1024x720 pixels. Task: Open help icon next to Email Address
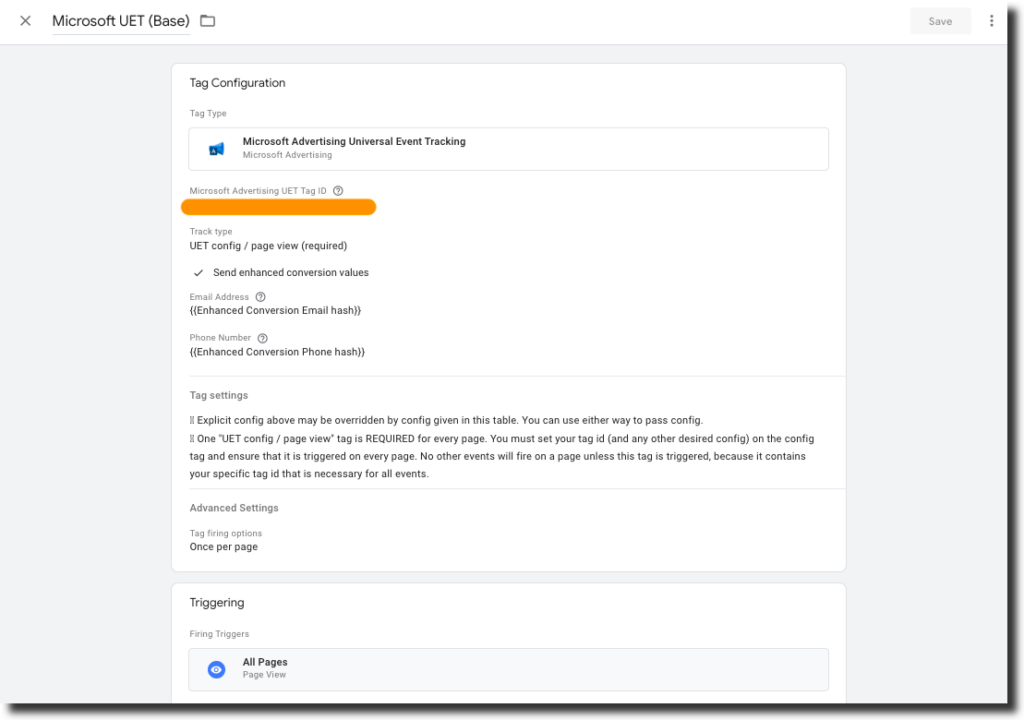pos(260,297)
